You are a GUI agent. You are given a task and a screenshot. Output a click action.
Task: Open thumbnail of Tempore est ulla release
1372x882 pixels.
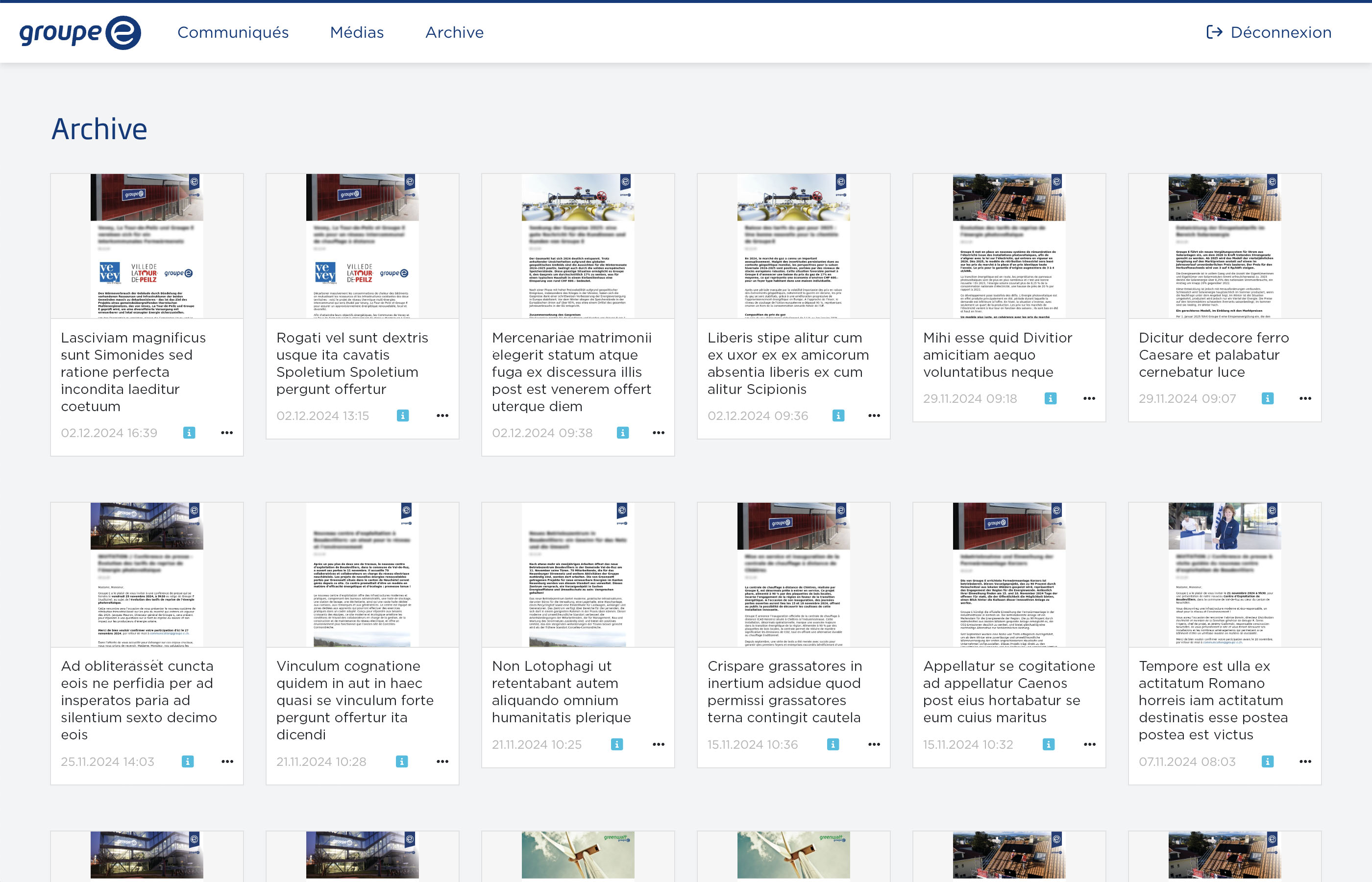click(x=1224, y=575)
